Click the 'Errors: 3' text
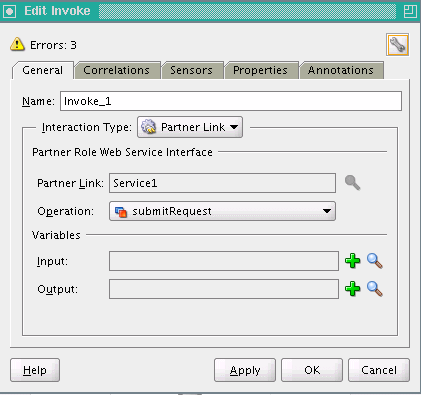Image resolution: width=421 pixels, height=395 pixels. [x=53, y=45]
